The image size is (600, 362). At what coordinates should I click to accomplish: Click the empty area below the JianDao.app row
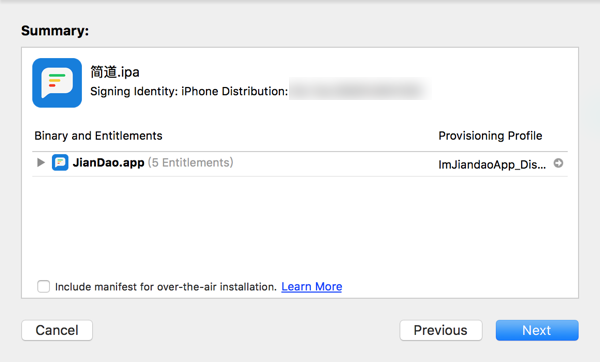click(x=300, y=226)
